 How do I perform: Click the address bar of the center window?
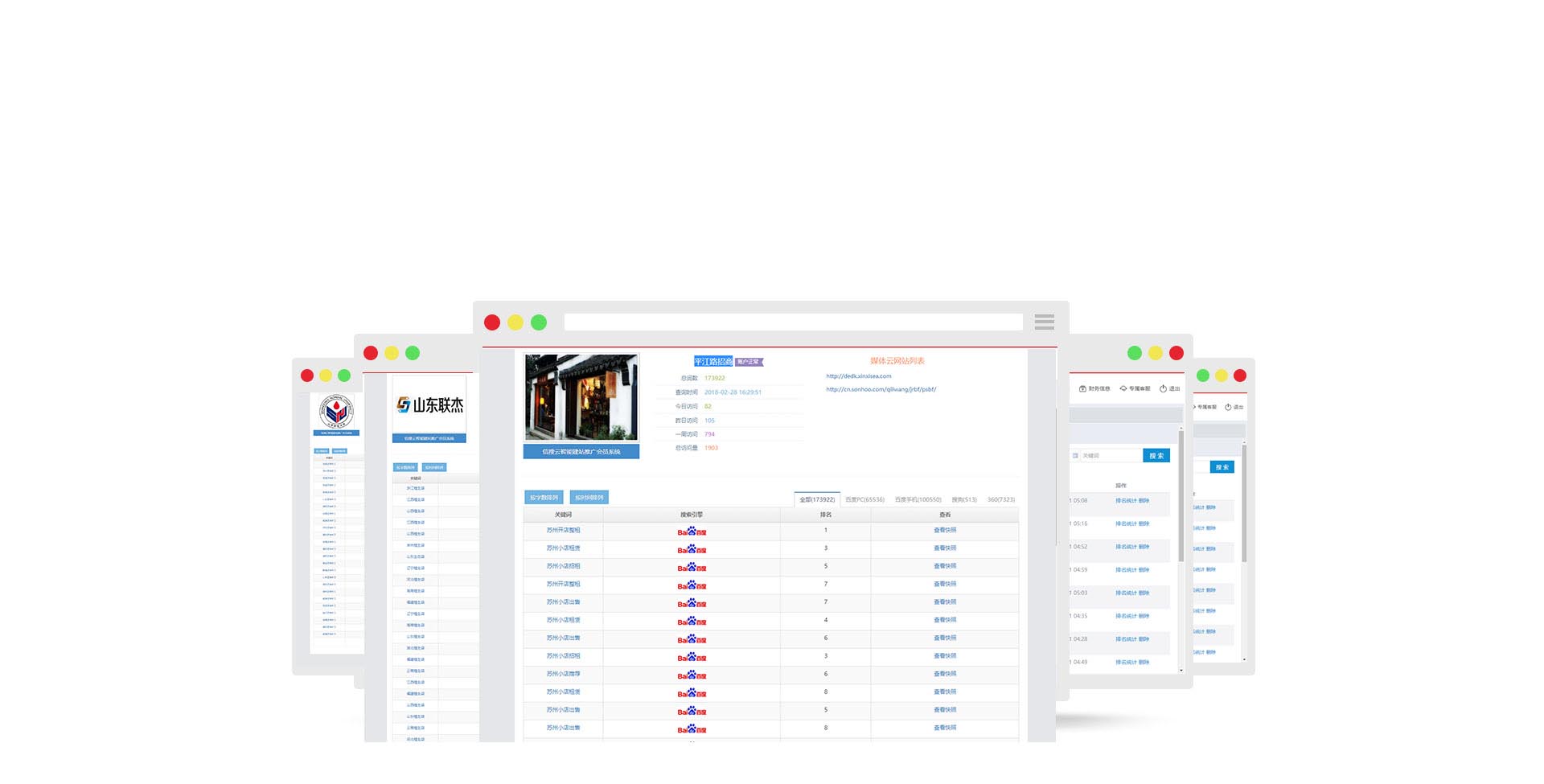(793, 322)
